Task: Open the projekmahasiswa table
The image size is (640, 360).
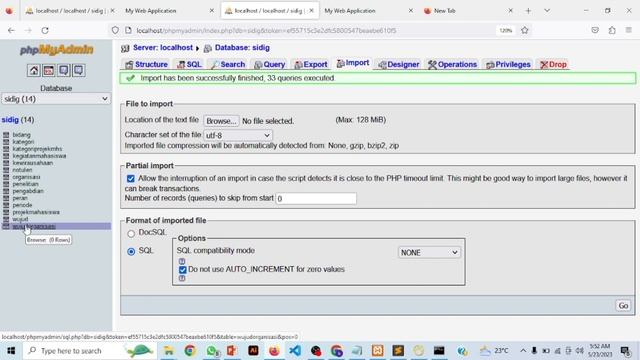Action: tap(36, 212)
